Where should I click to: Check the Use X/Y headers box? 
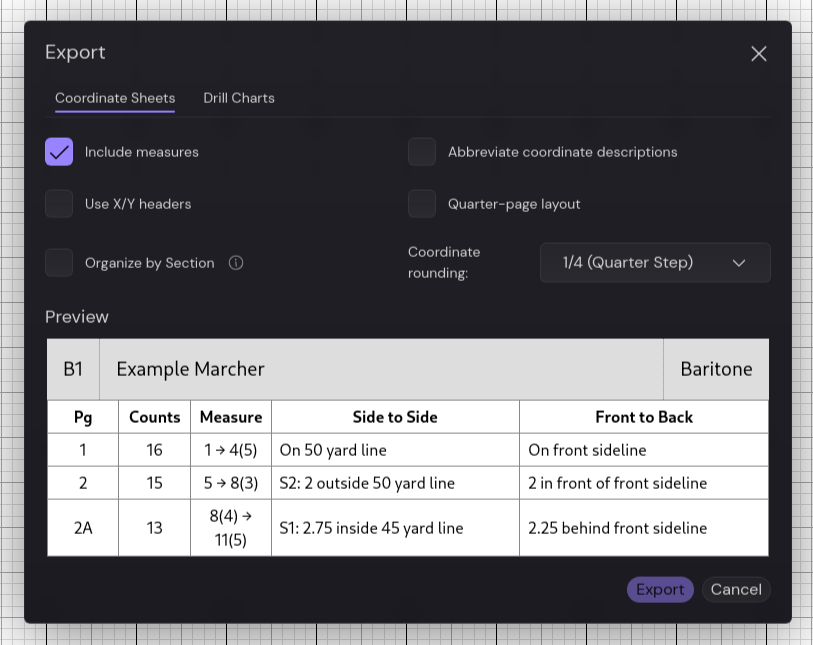(59, 204)
